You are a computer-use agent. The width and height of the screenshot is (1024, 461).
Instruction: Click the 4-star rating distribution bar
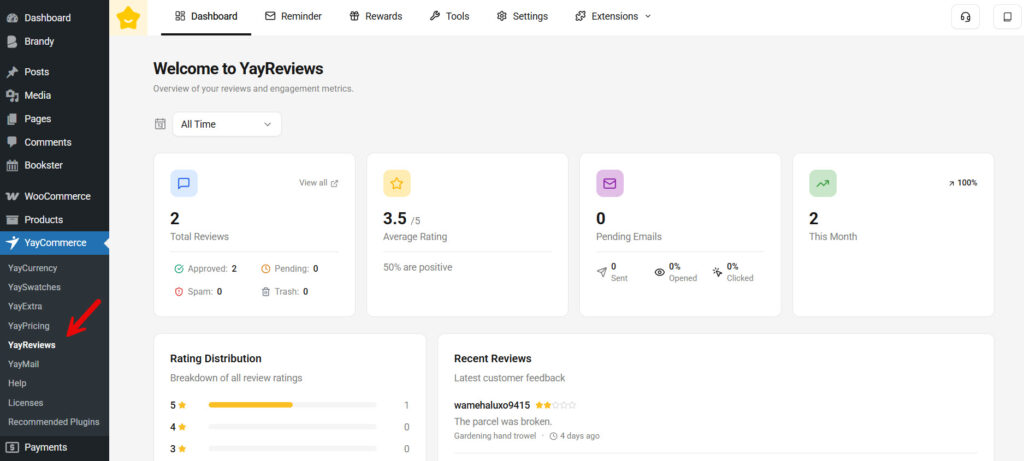click(x=293, y=427)
